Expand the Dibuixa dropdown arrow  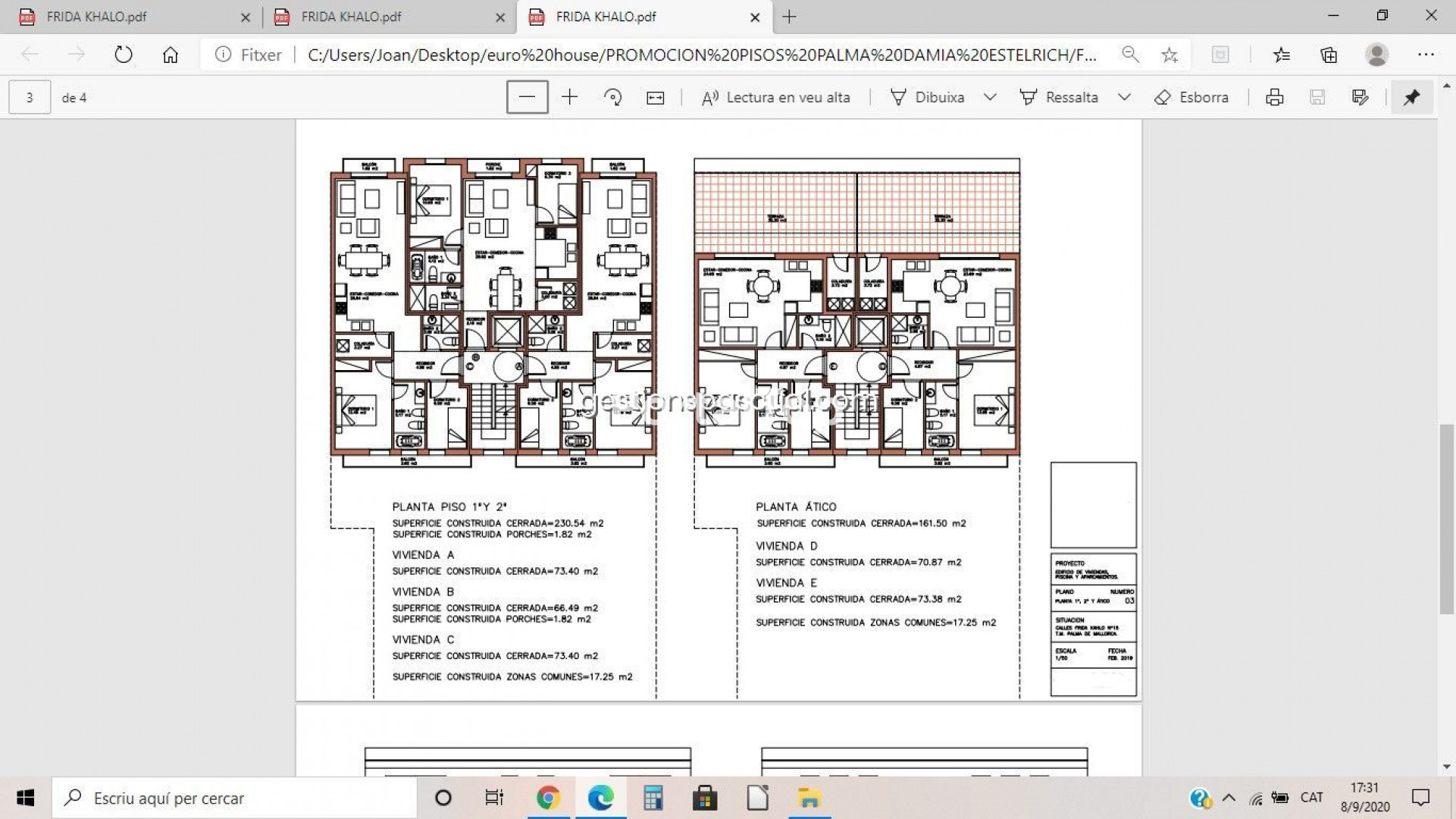(x=989, y=97)
